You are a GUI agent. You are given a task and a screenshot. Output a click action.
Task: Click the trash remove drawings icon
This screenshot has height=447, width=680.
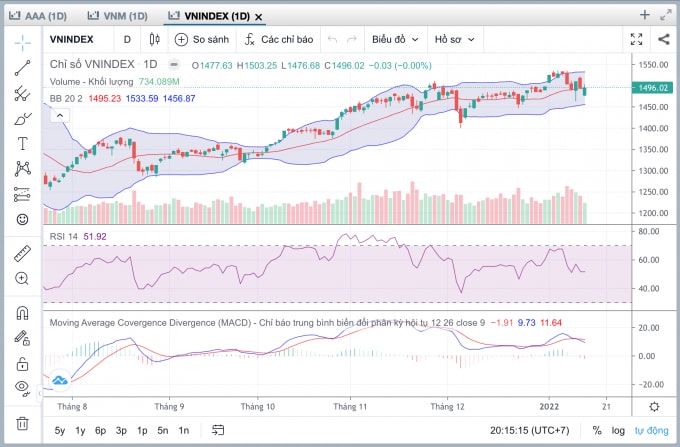click(23, 423)
